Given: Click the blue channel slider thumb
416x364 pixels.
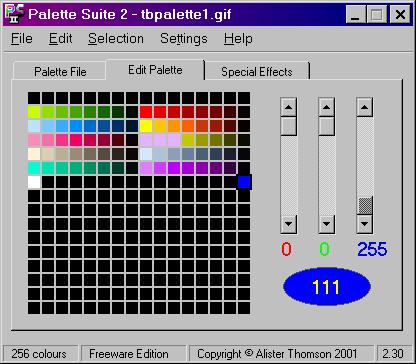Looking at the screenshot, I should click(365, 206).
